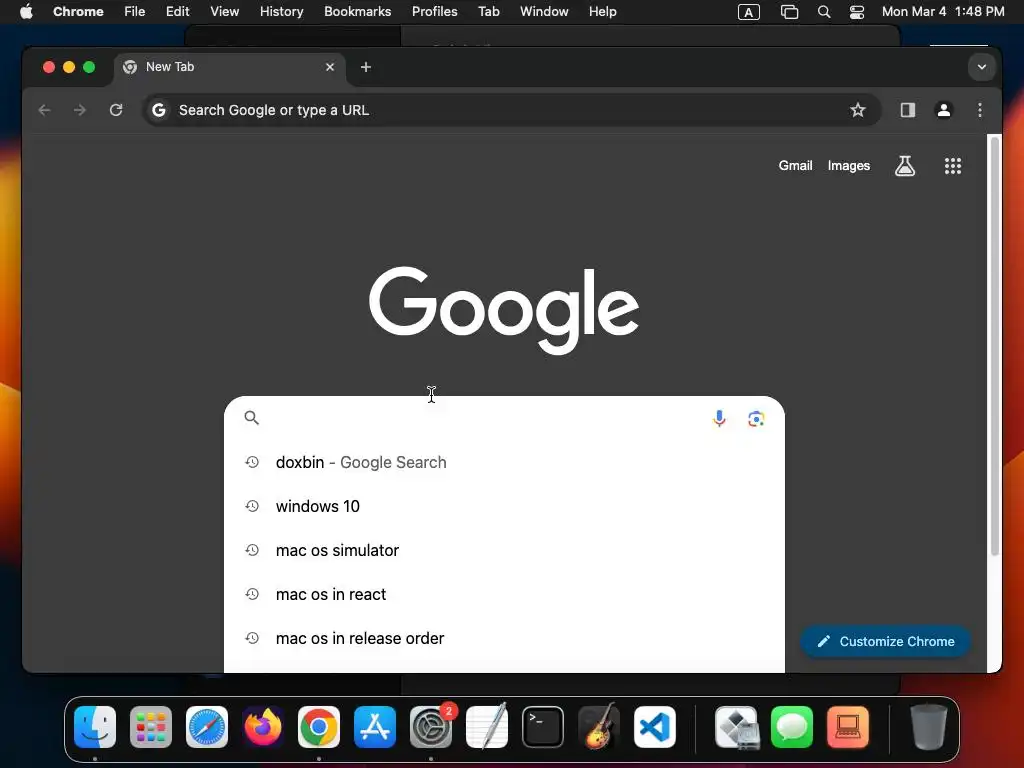Open the Apple menu
The width and height of the screenshot is (1024, 768).
[26, 12]
